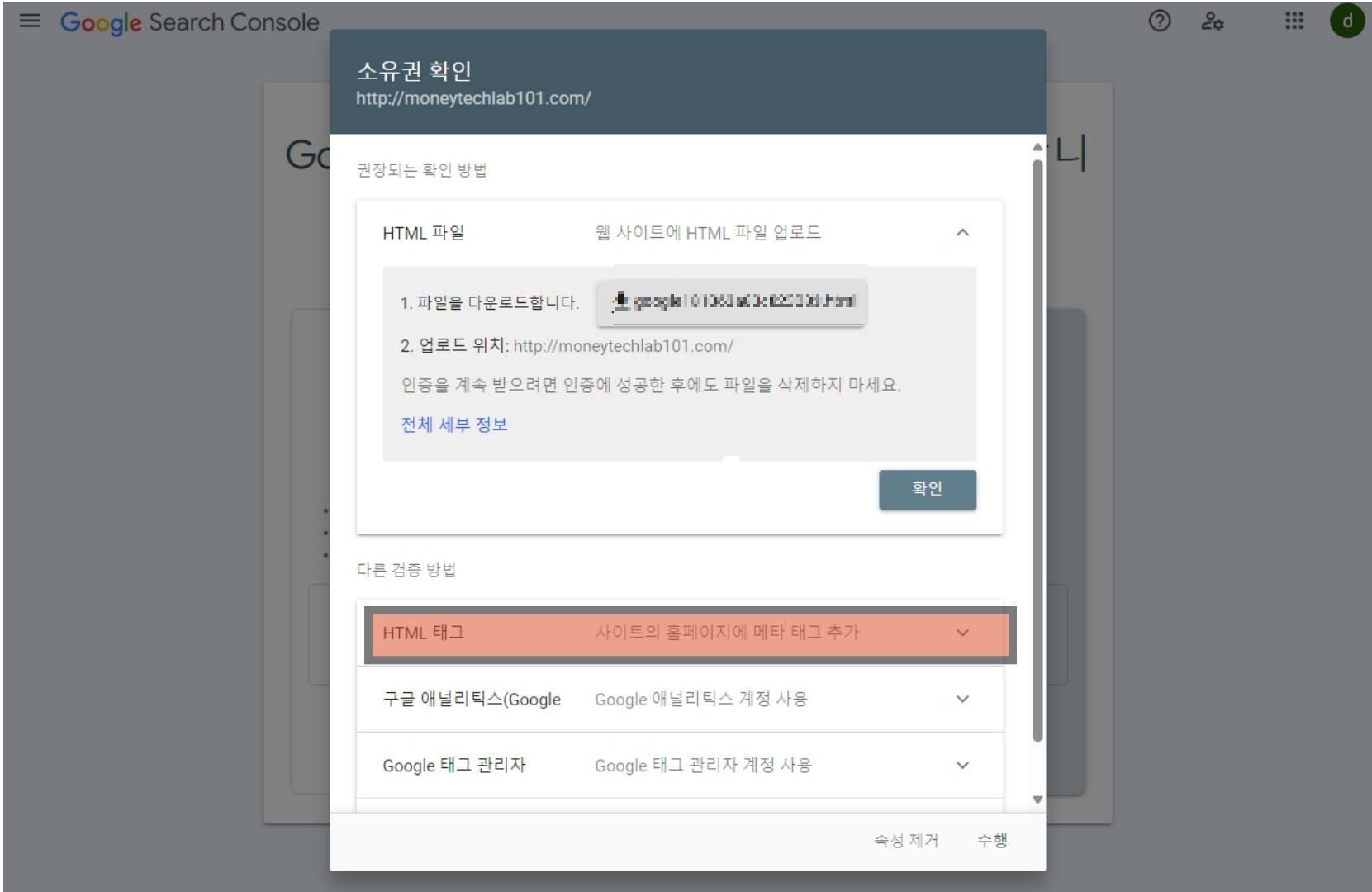
Task: Open the 전체 세부 정보 link
Action: point(453,425)
